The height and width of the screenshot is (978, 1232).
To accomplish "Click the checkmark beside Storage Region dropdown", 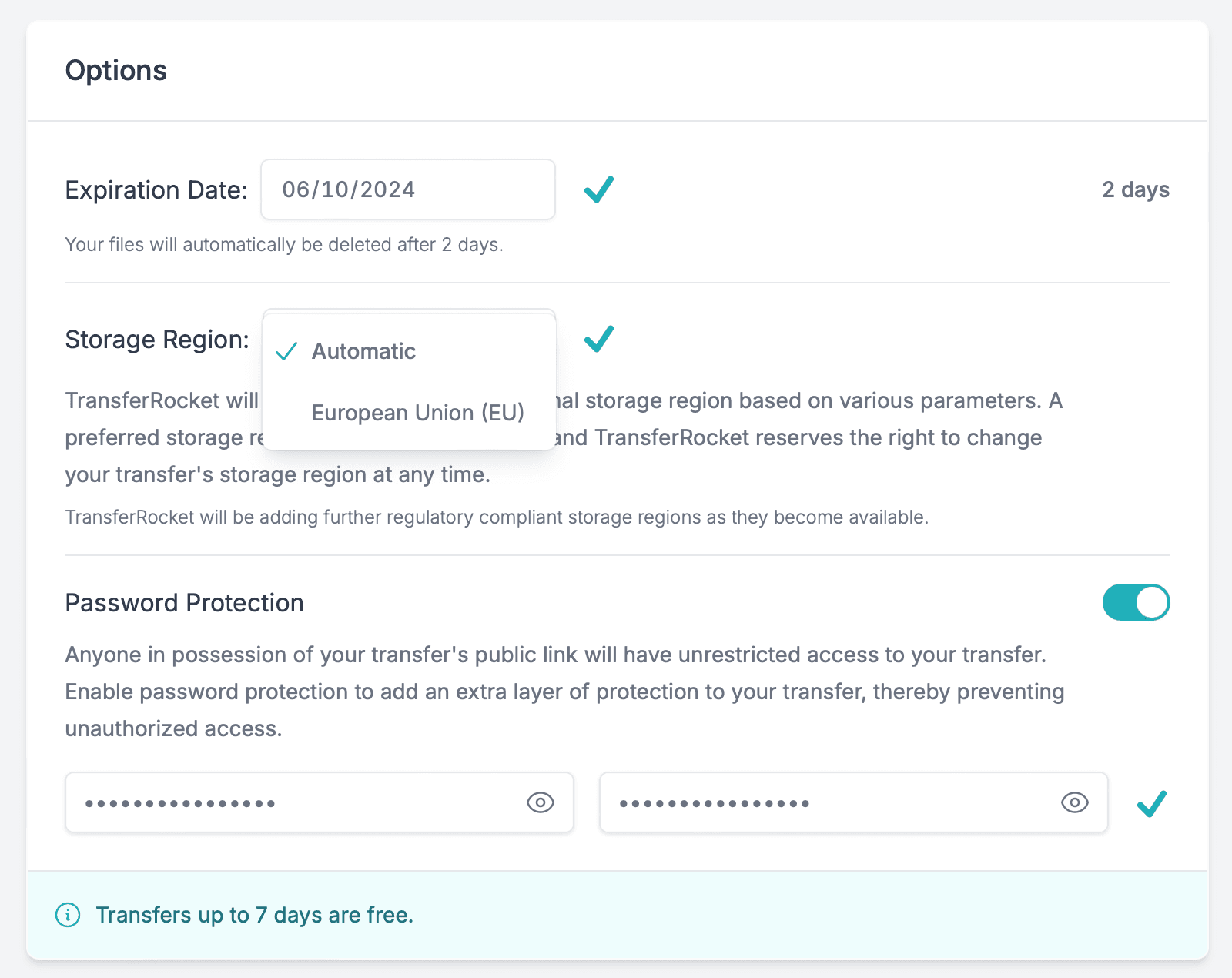I will tap(598, 339).
